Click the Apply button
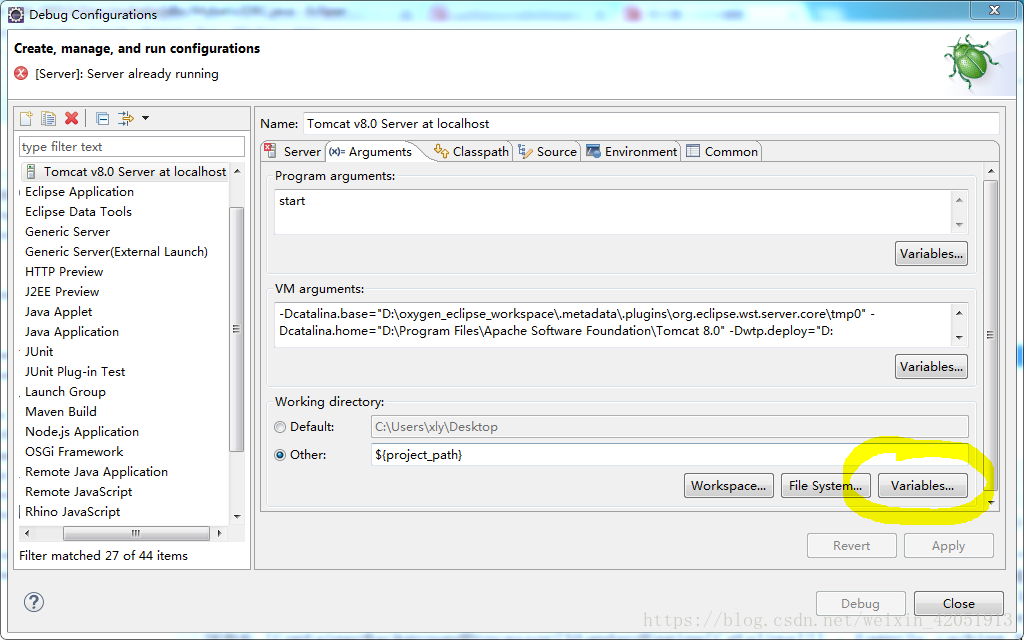This screenshot has height=640, width=1024. point(949,546)
